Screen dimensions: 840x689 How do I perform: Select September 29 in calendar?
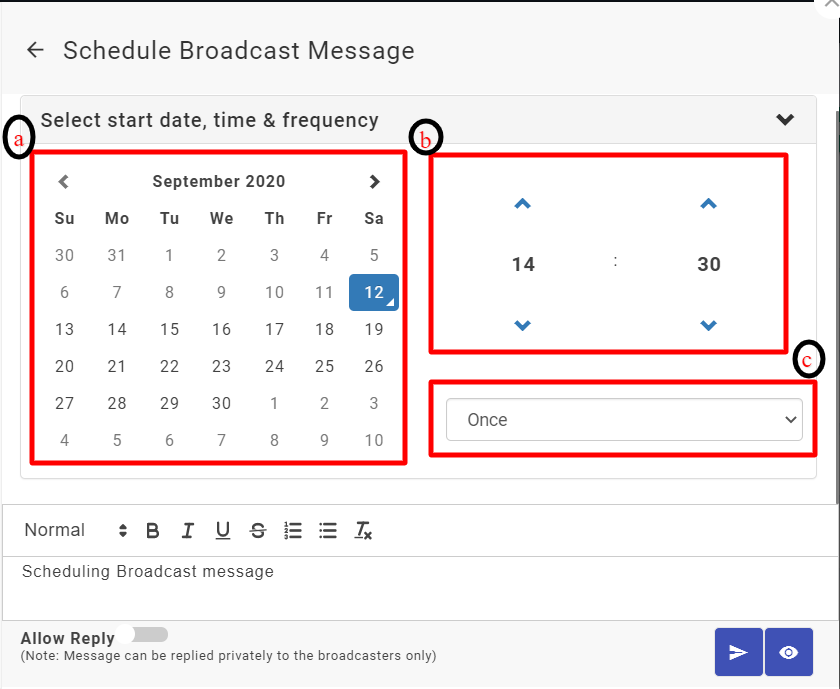tap(169, 403)
